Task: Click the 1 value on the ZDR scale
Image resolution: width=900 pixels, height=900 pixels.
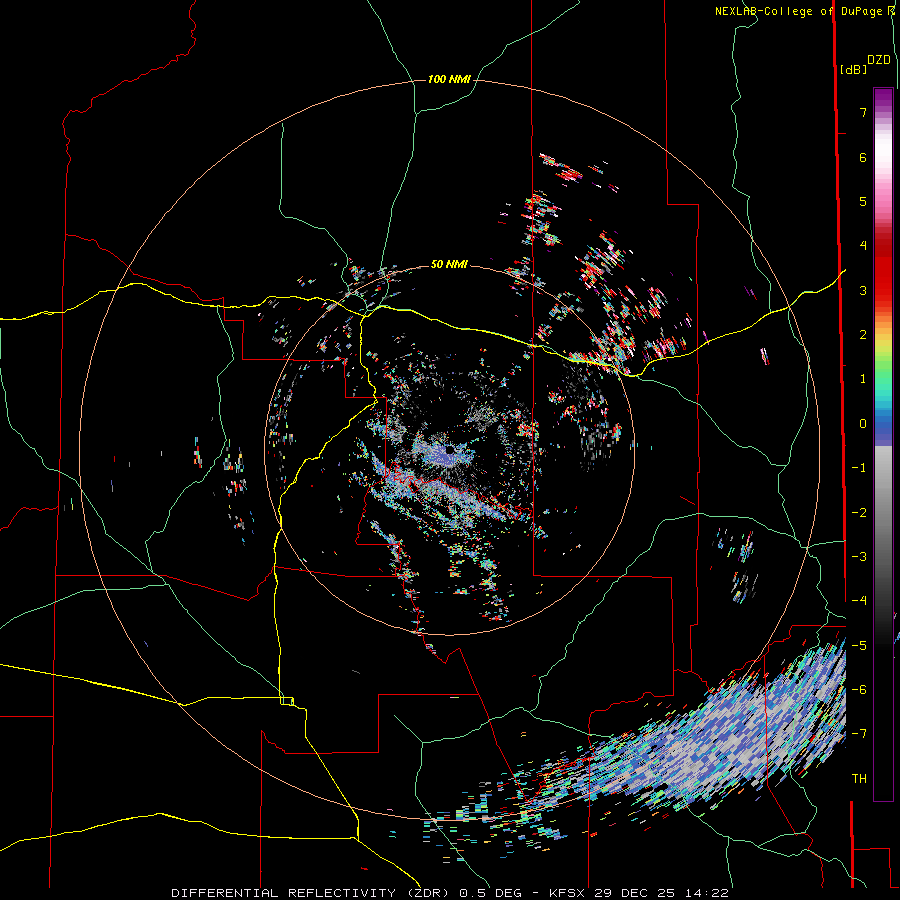Action: coord(863,379)
